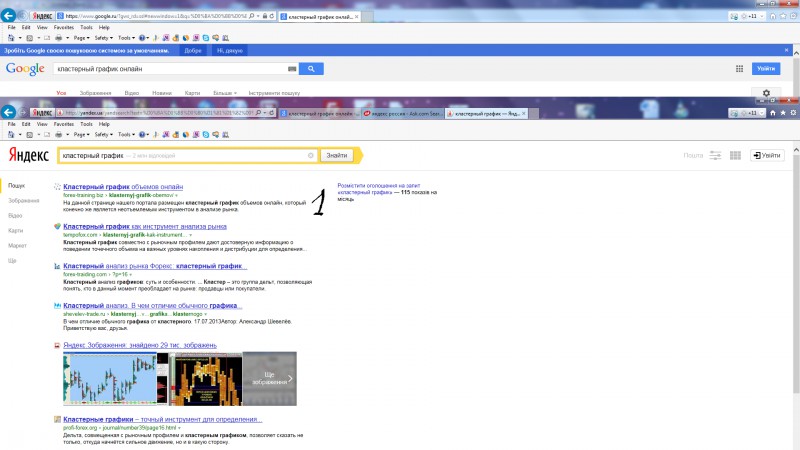Screen dimensions: 800x450
Task: Click Print icon in Yandex window toolbar
Action: click(x=58, y=135)
